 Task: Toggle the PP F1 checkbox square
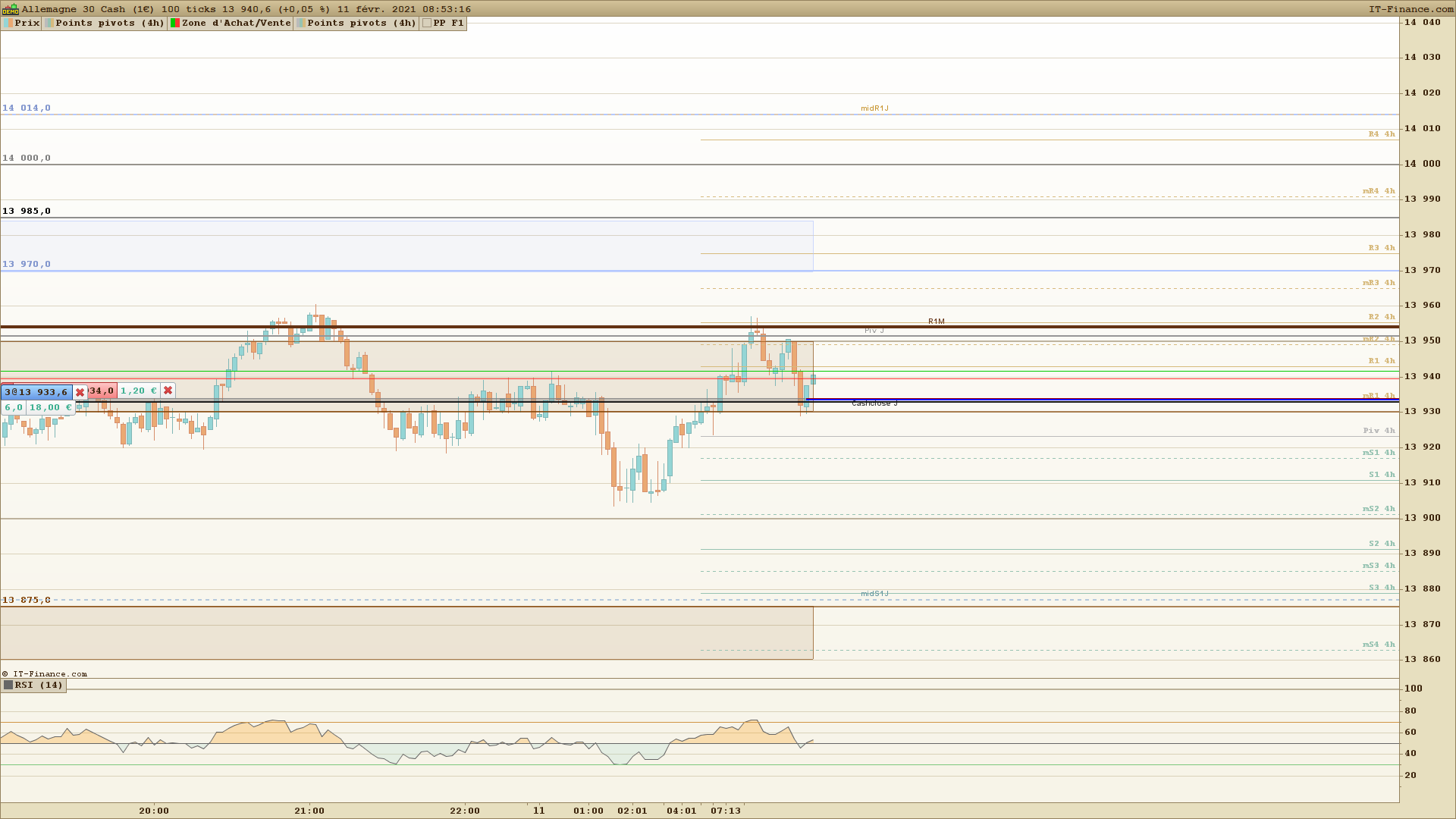click(427, 23)
